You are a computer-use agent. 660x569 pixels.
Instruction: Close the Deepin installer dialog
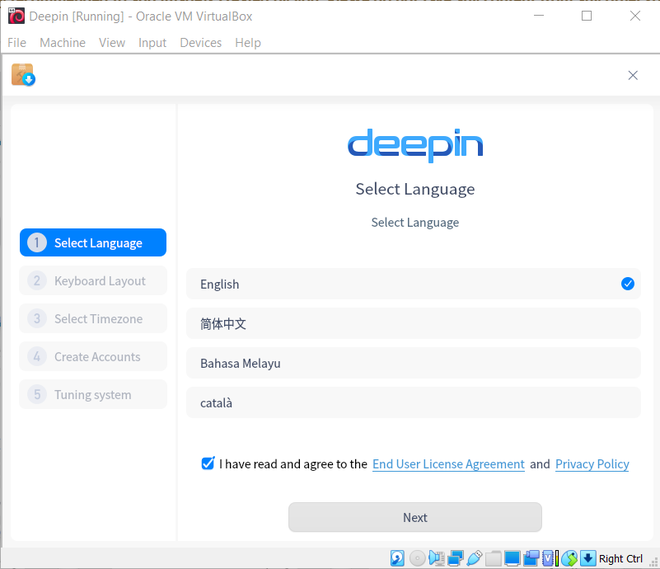633,75
